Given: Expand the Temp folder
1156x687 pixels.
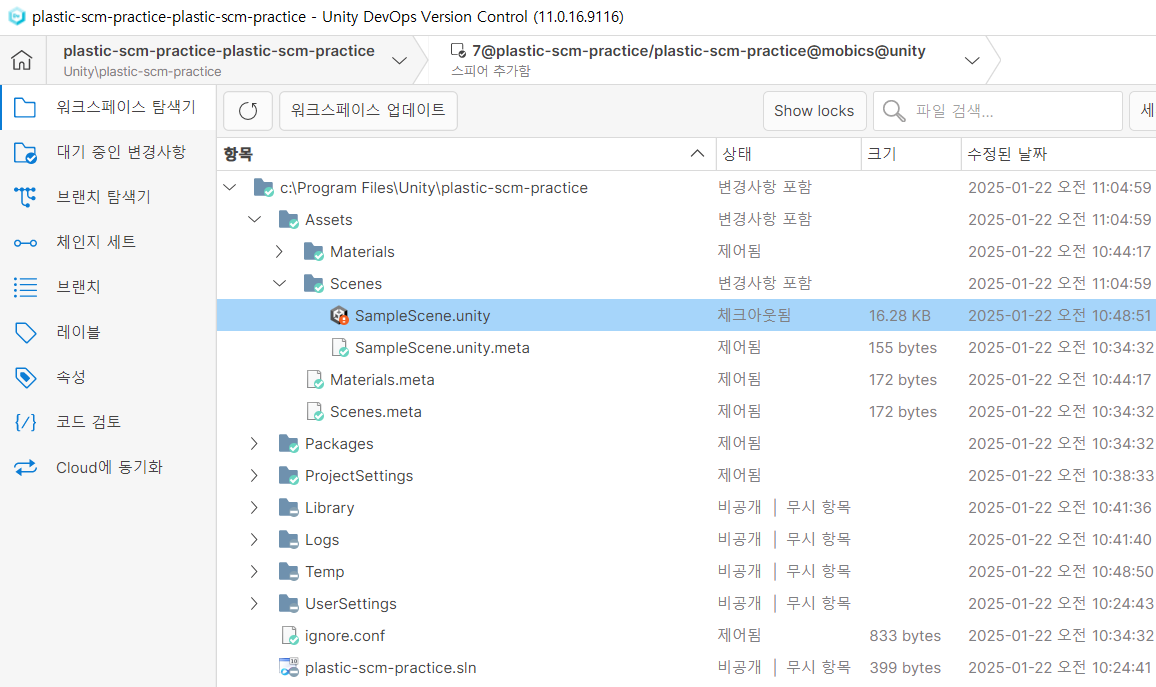Looking at the screenshot, I should click(x=254, y=572).
